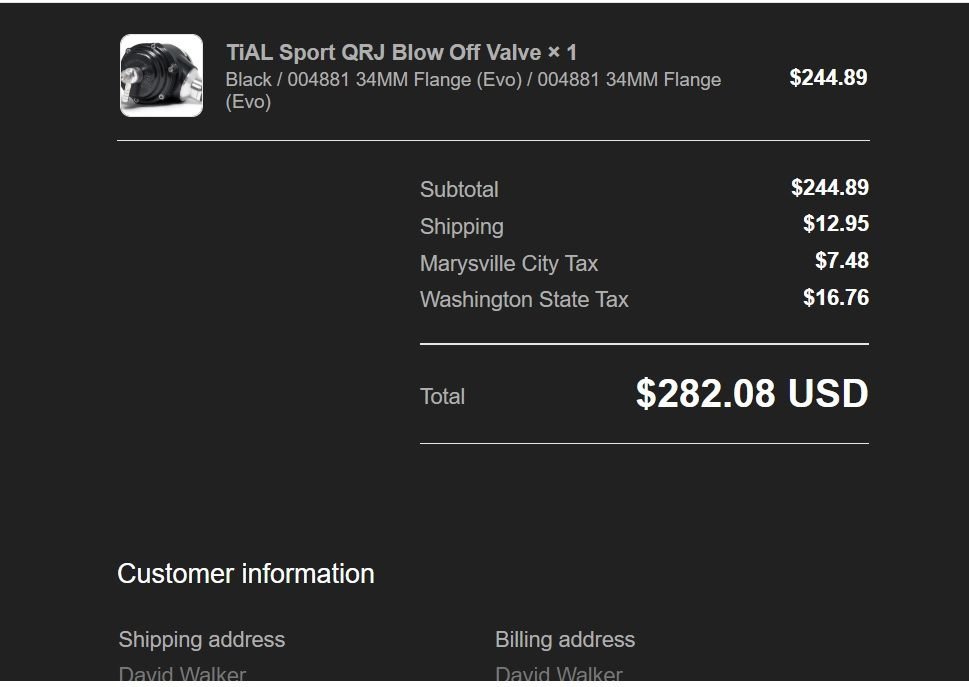Click the Total label
Viewport: 969px width, 687px height.
442,396
